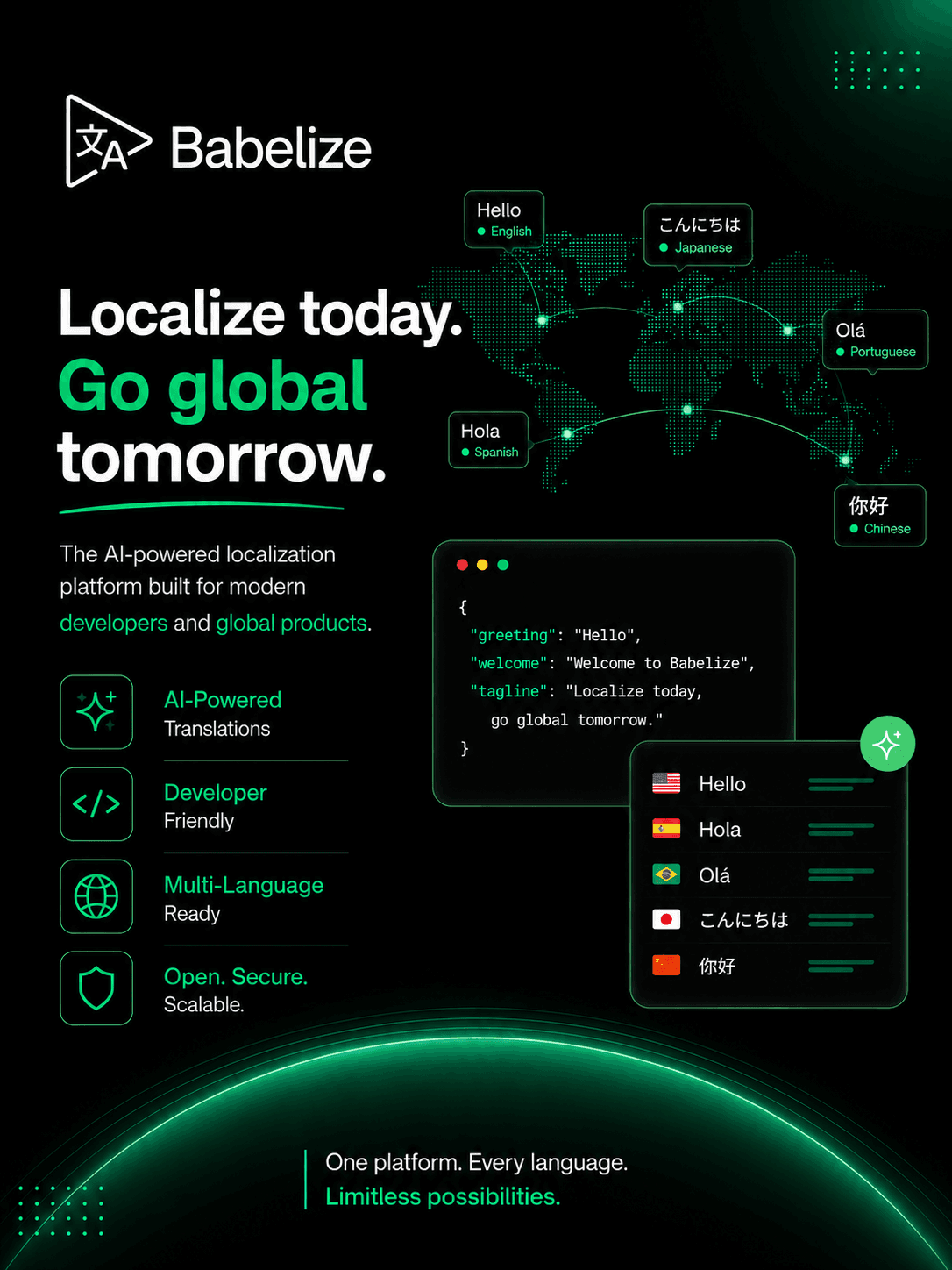
Task: Click the "Localize today." headline
Action: (260, 314)
